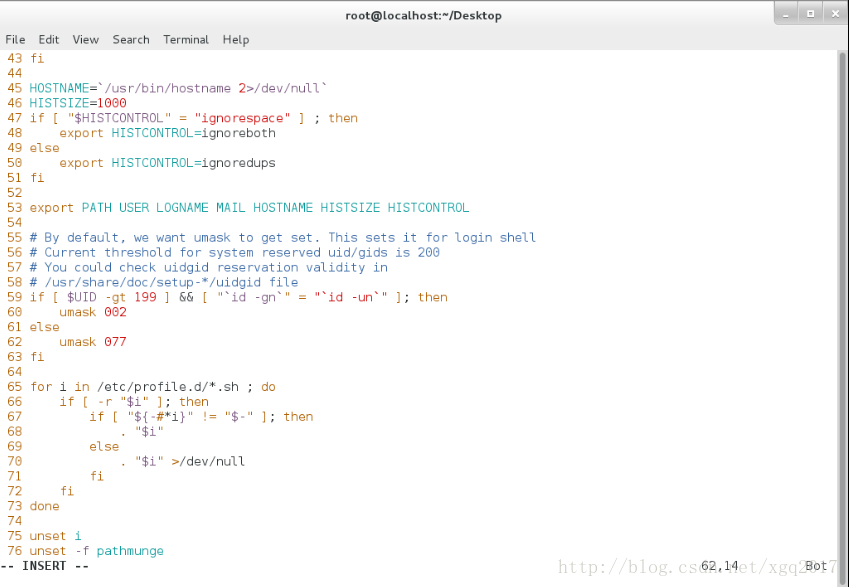Click the fi on line 72
This screenshot has width=849, height=587.
(x=67, y=491)
